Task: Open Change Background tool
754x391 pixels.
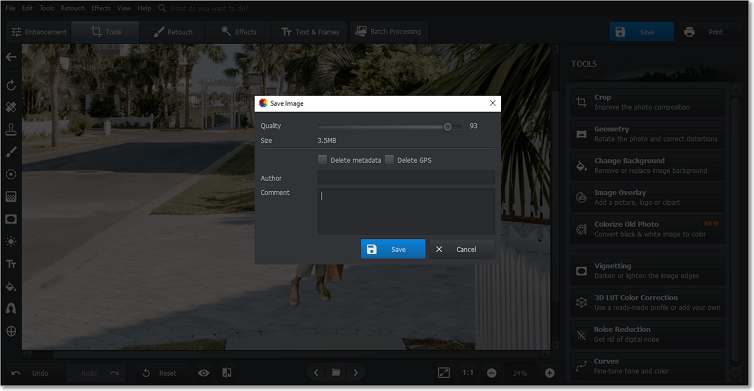Action: (x=647, y=165)
